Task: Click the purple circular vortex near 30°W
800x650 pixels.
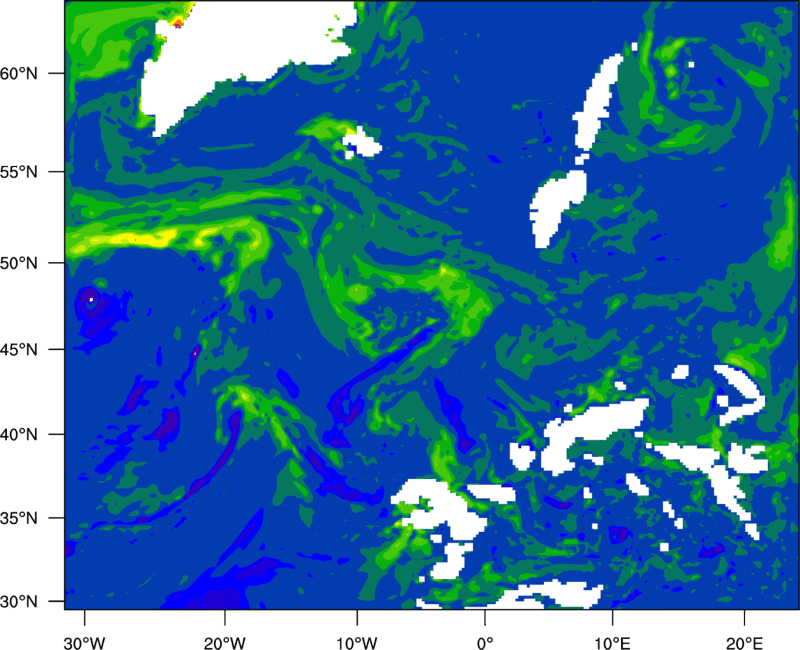Action: tap(90, 299)
